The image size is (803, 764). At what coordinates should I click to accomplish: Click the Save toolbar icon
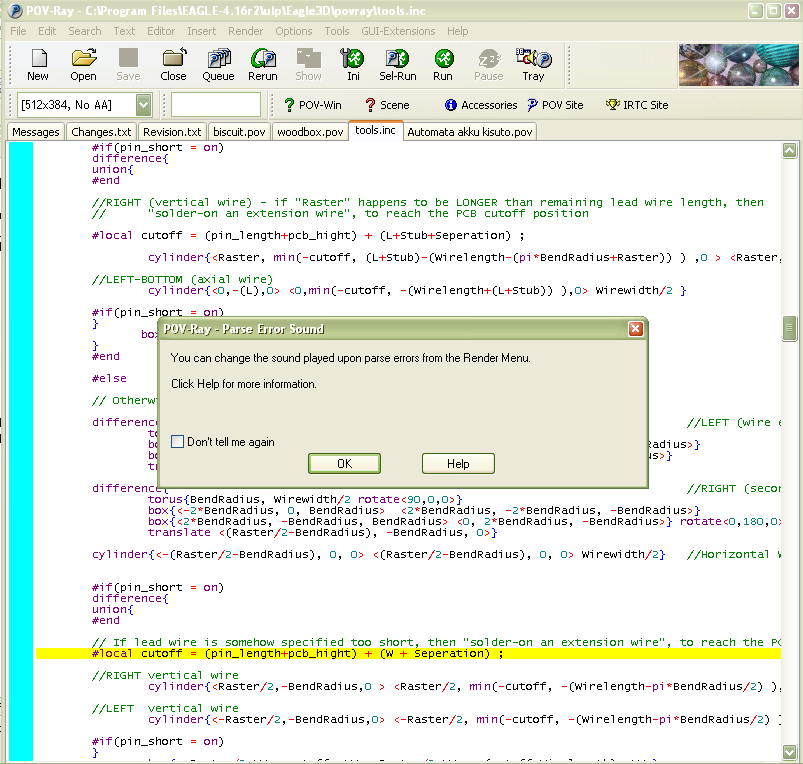coord(128,65)
